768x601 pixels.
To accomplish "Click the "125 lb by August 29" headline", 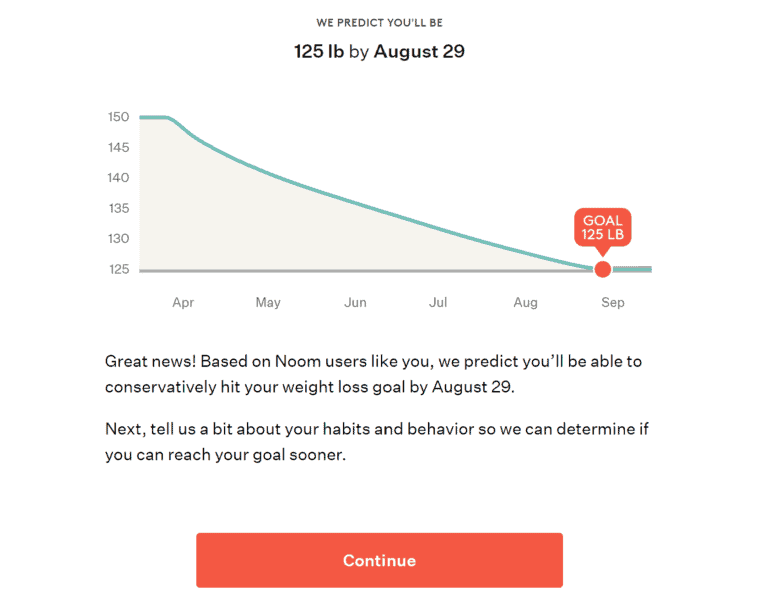I will [x=379, y=51].
